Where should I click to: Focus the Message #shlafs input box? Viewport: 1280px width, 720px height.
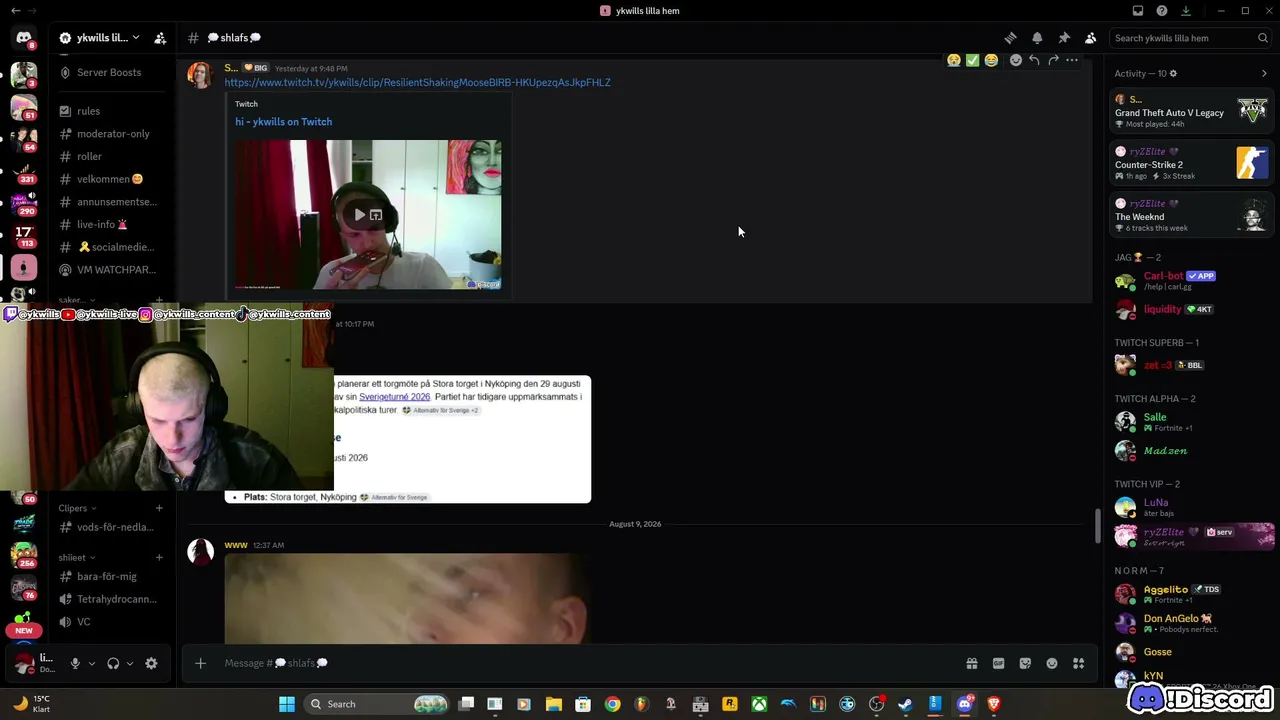pos(590,663)
